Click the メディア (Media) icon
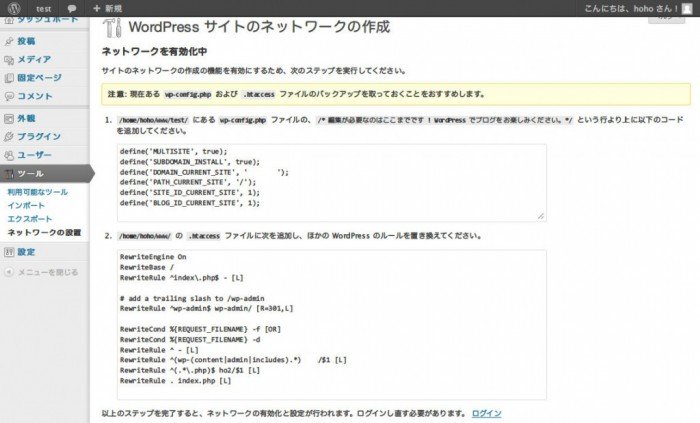The height and width of the screenshot is (423, 700). coord(10,59)
